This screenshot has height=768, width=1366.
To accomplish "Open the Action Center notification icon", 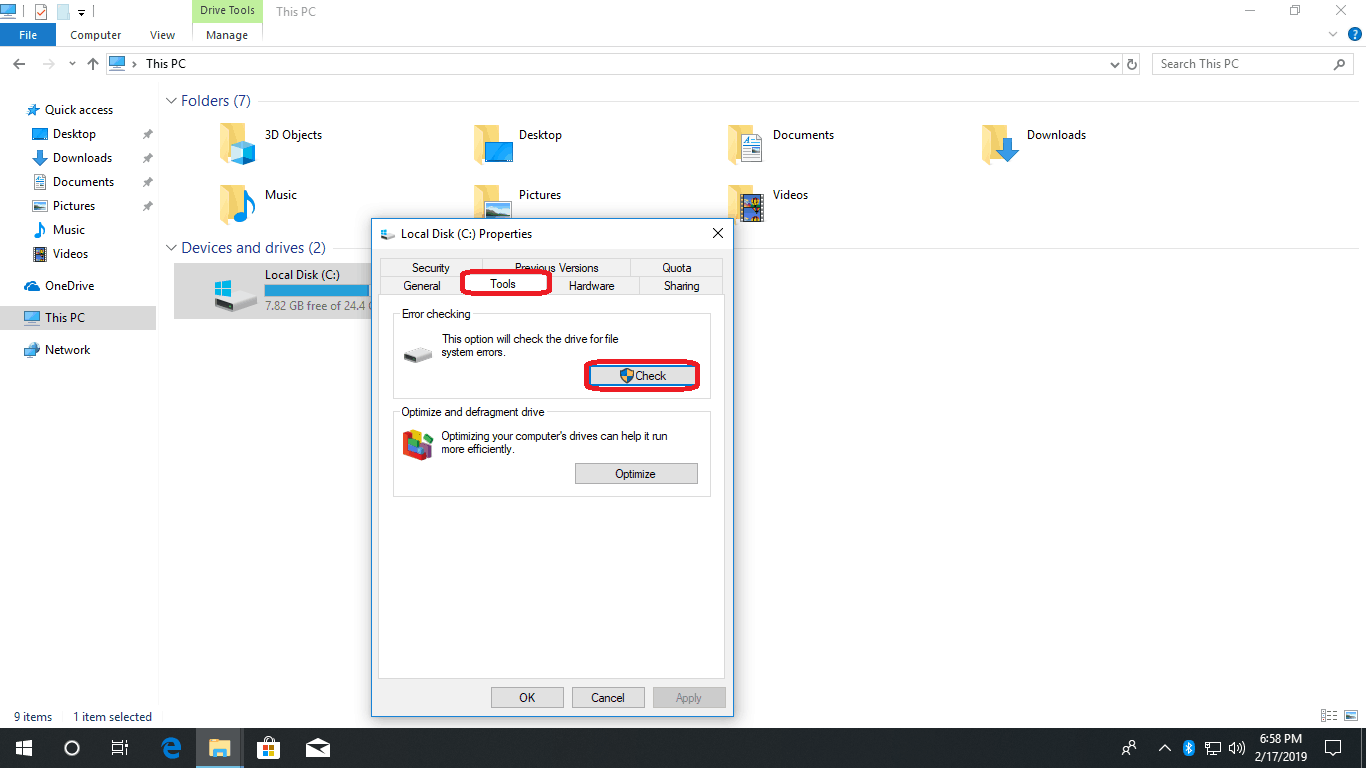I will click(1333, 748).
